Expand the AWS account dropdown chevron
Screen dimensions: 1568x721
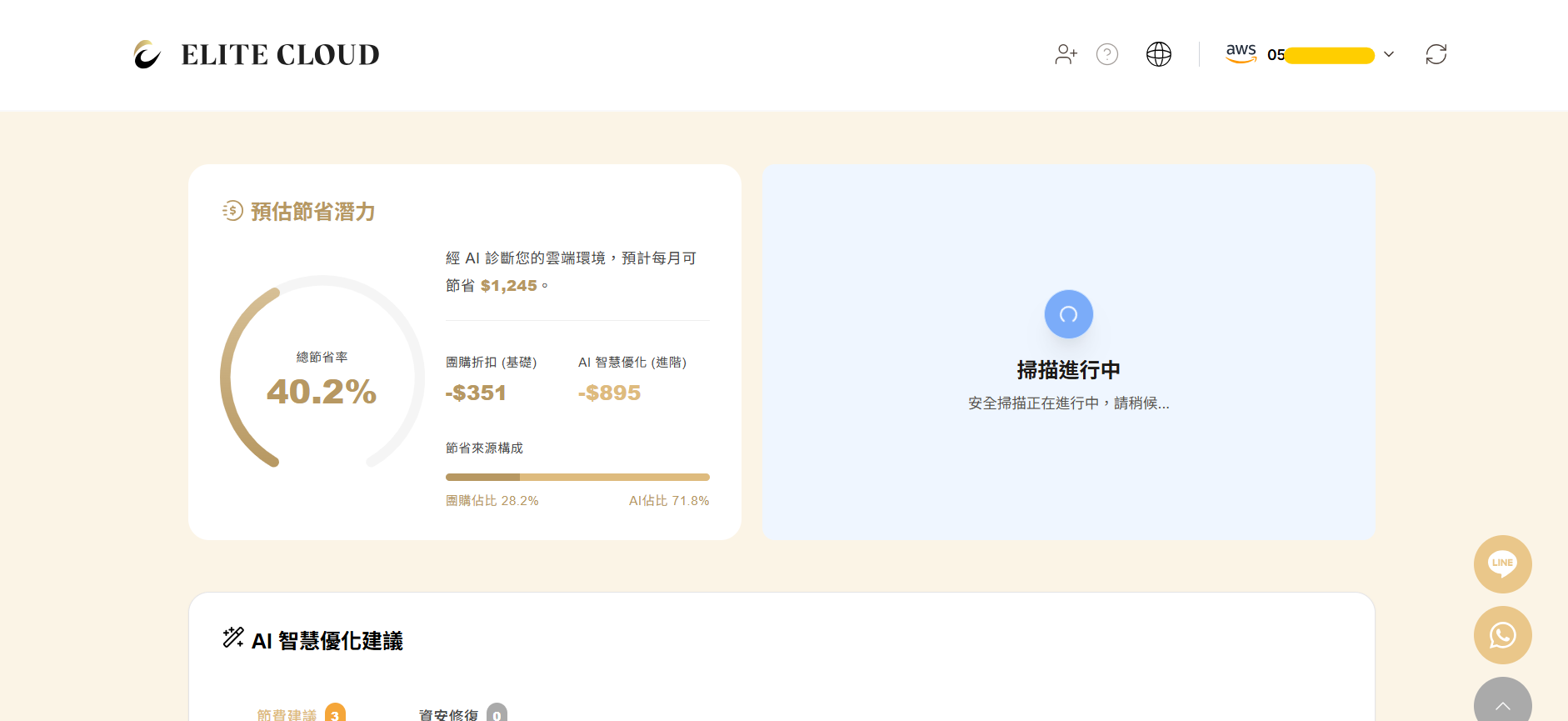coord(1389,54)
